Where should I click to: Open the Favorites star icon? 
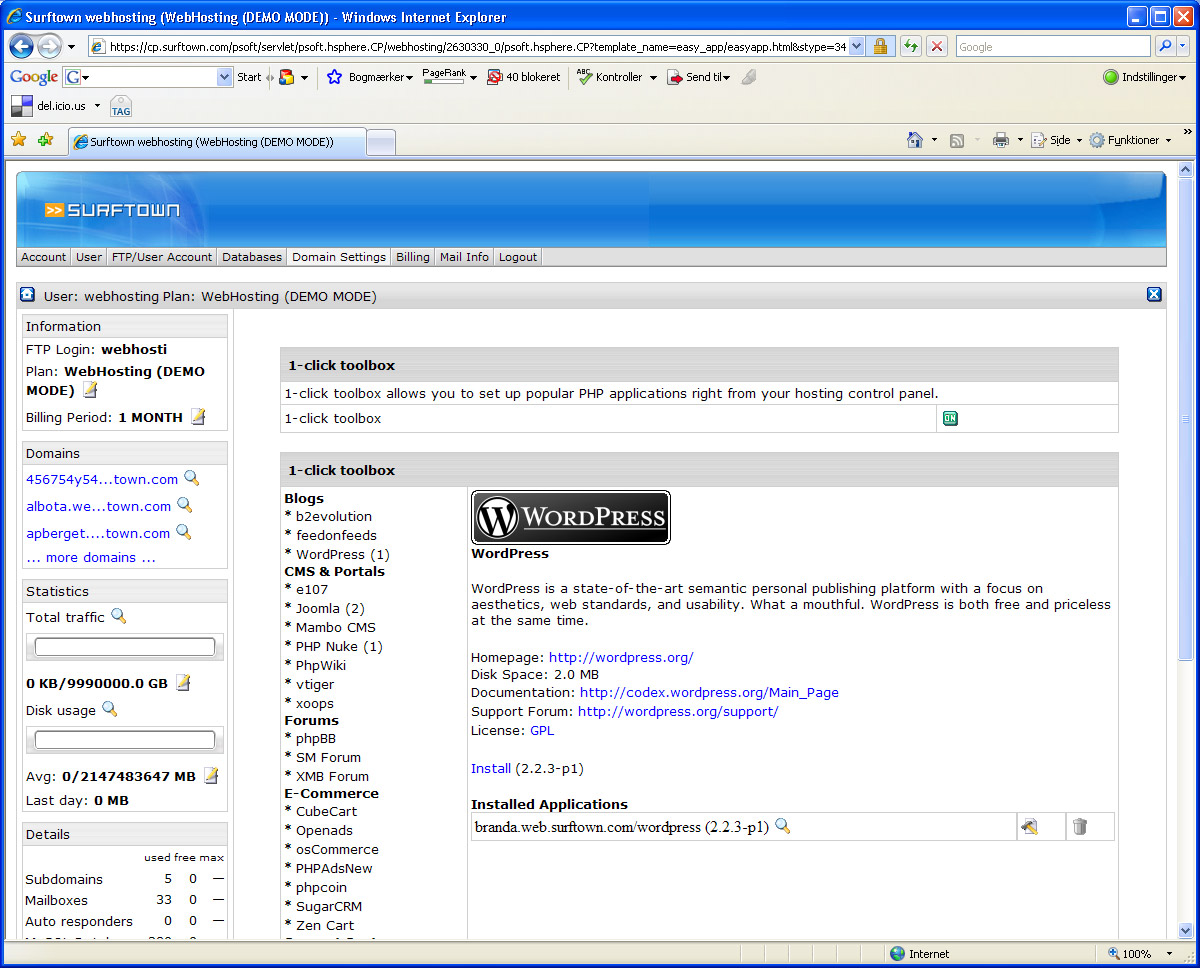[x=19, y=140]
